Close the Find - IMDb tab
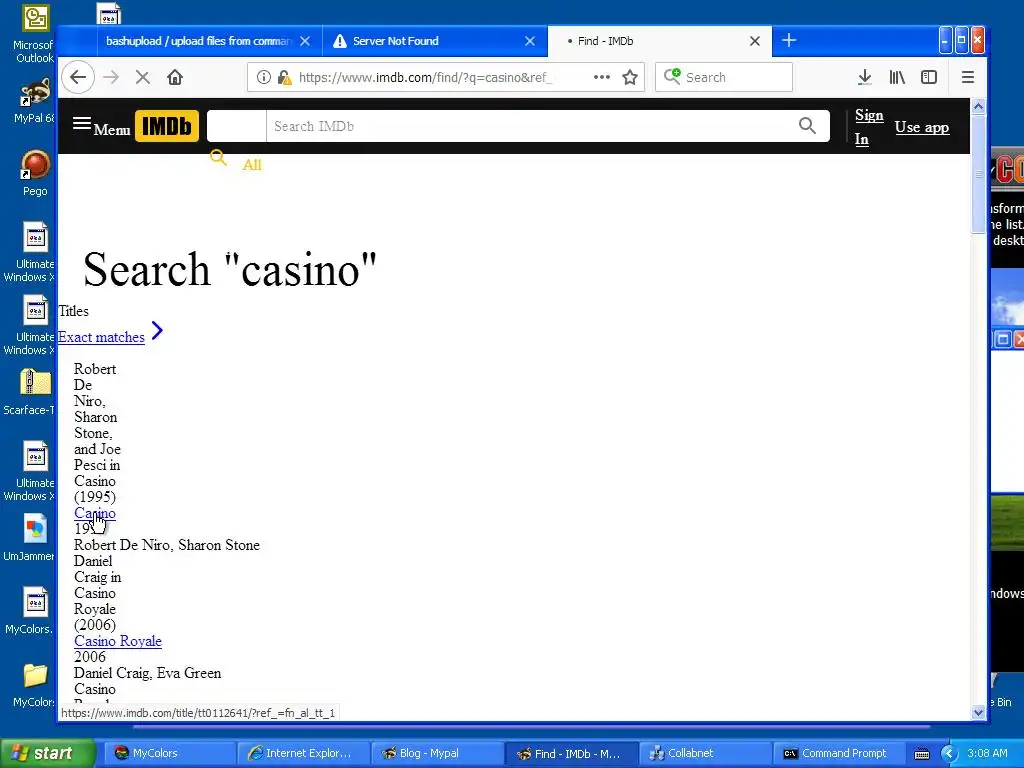This screenshot has width=1024, height=768. pyautogui.click(x=755, y=40)
